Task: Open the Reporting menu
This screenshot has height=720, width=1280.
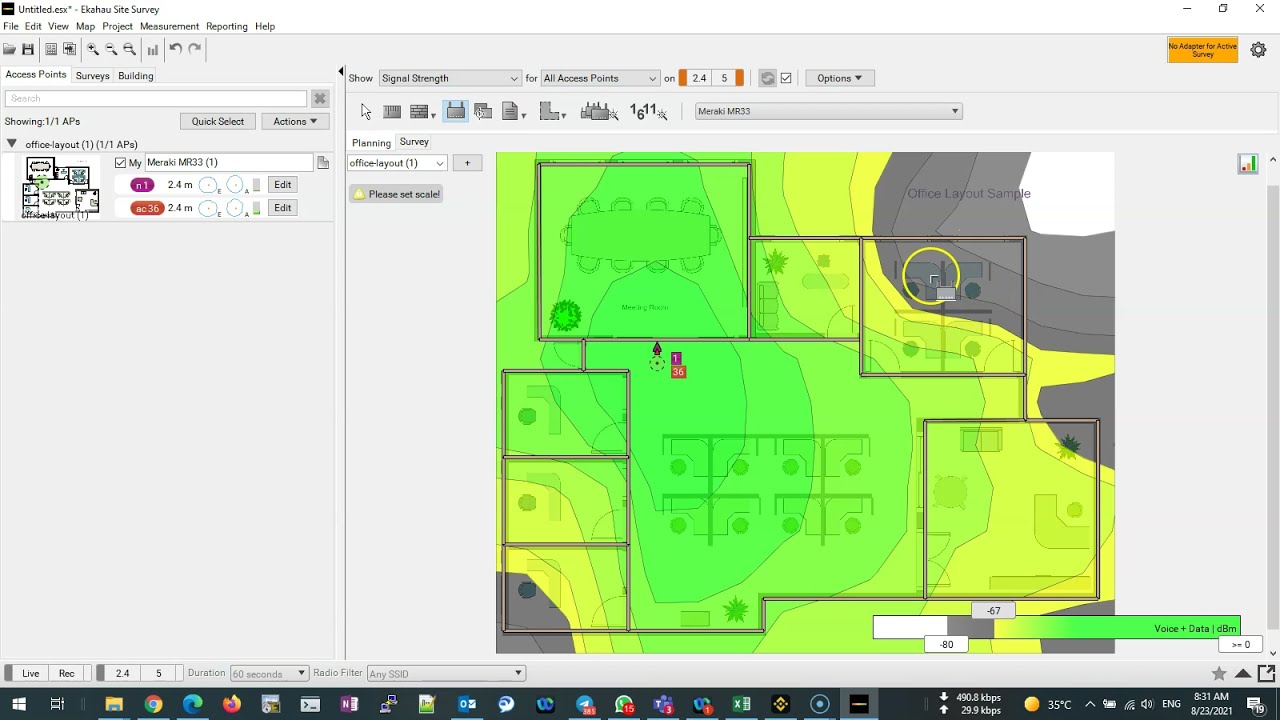Action: pos(227,26)
